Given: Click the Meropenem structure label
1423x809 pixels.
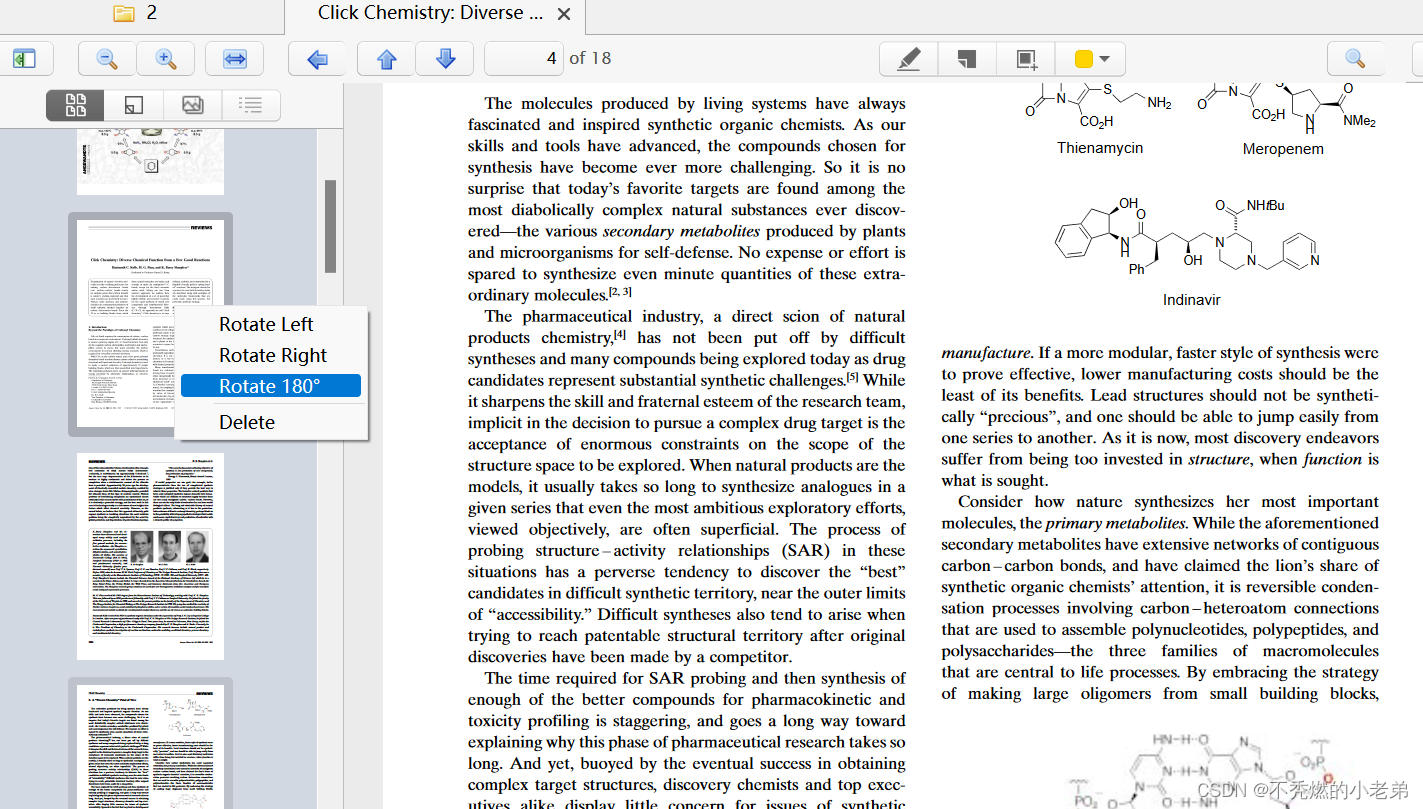Looking at the screenshot, I should (x=1283, y=149).
